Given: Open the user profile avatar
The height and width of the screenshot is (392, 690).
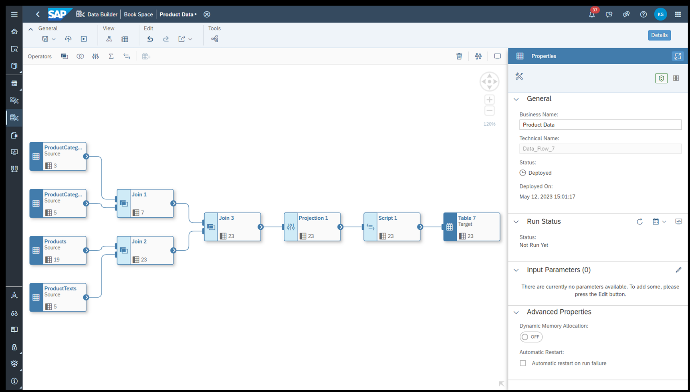Looking at the screenshot, I should (660, 15).
